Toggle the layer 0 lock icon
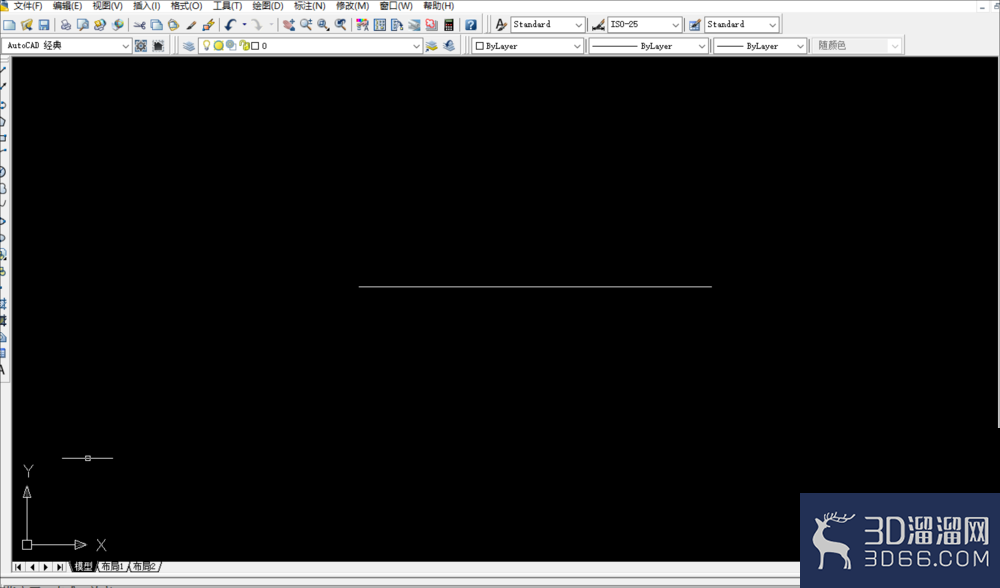 pyautogui.click(x=244, y=46)
